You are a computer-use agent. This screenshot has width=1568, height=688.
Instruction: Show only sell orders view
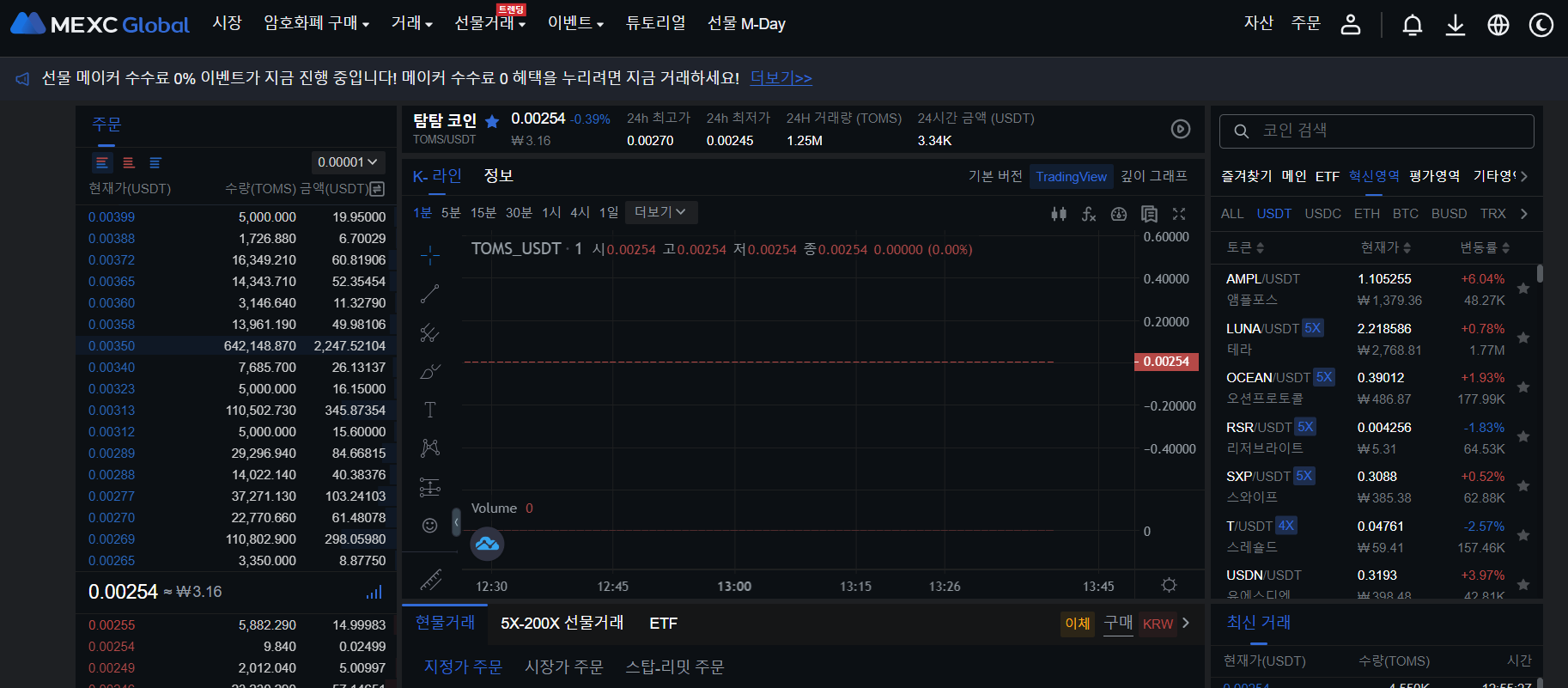point(129,162)
